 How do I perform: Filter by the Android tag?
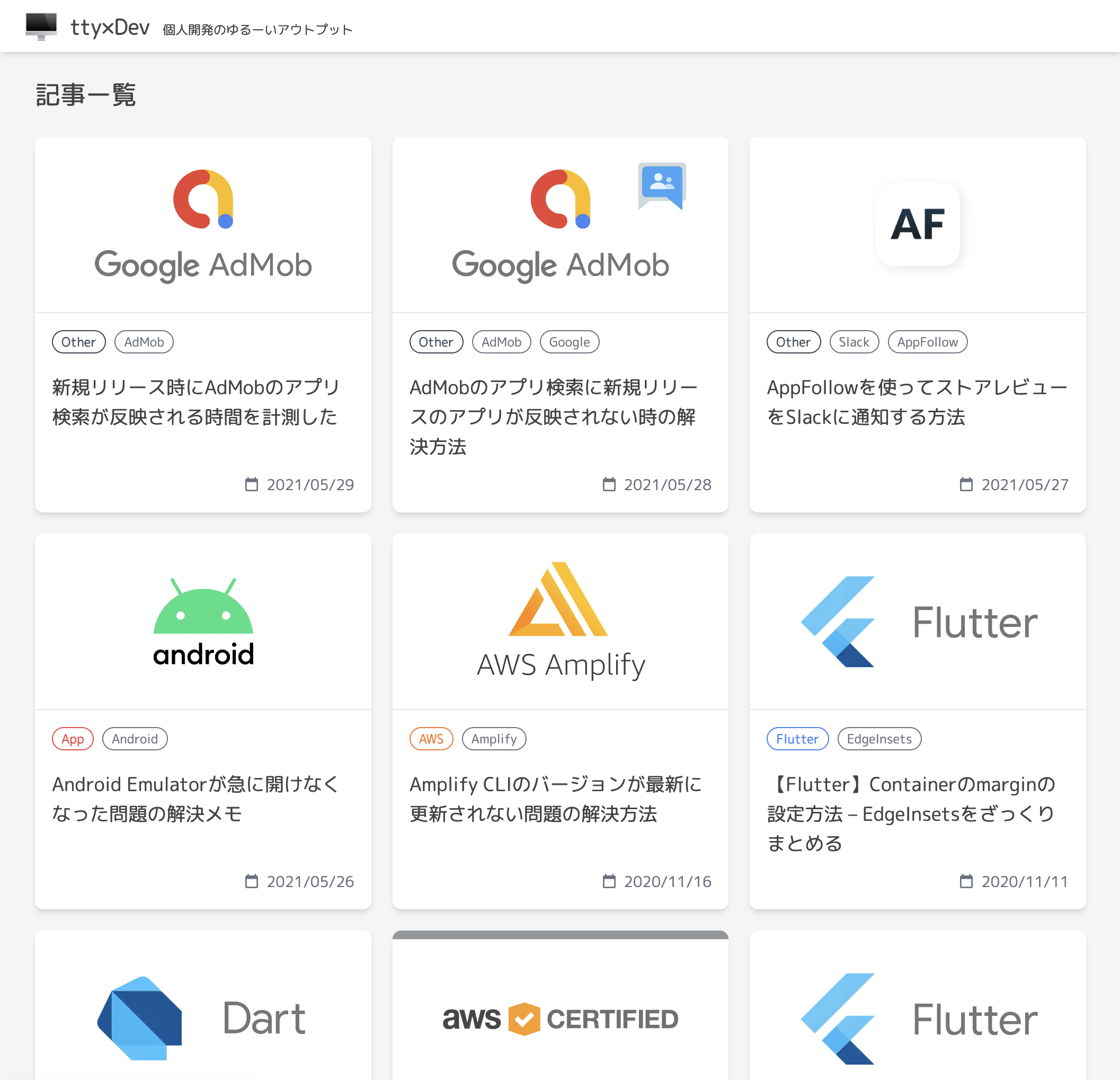tap(134, 738)
